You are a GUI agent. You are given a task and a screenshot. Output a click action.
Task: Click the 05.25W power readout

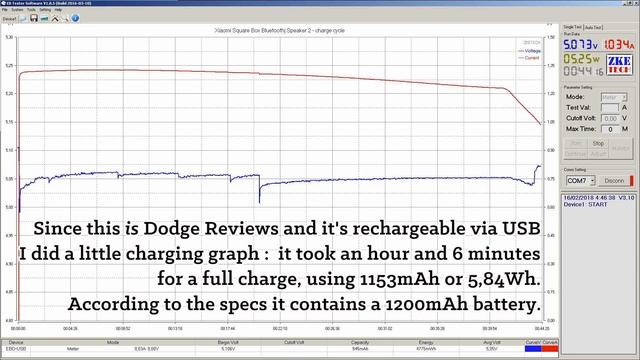(x=581, y=59)
